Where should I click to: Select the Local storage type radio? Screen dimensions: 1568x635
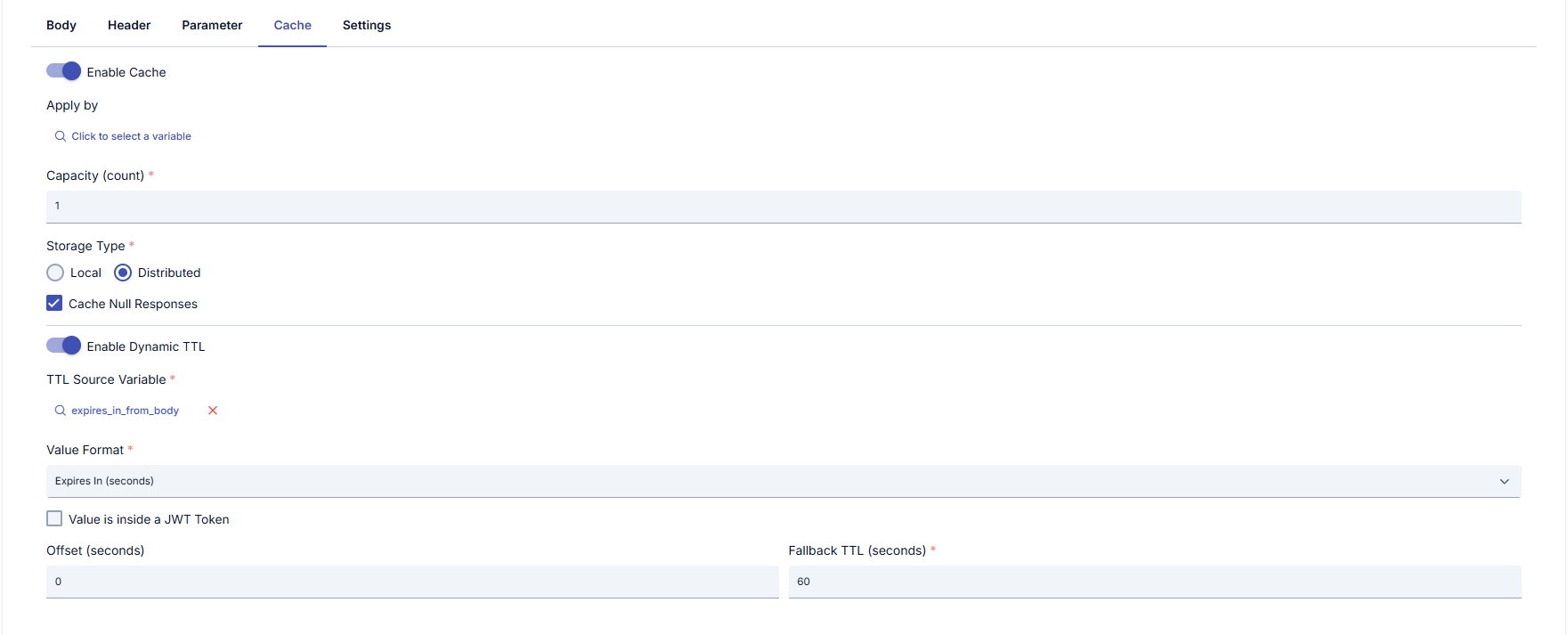coord(55,273)
